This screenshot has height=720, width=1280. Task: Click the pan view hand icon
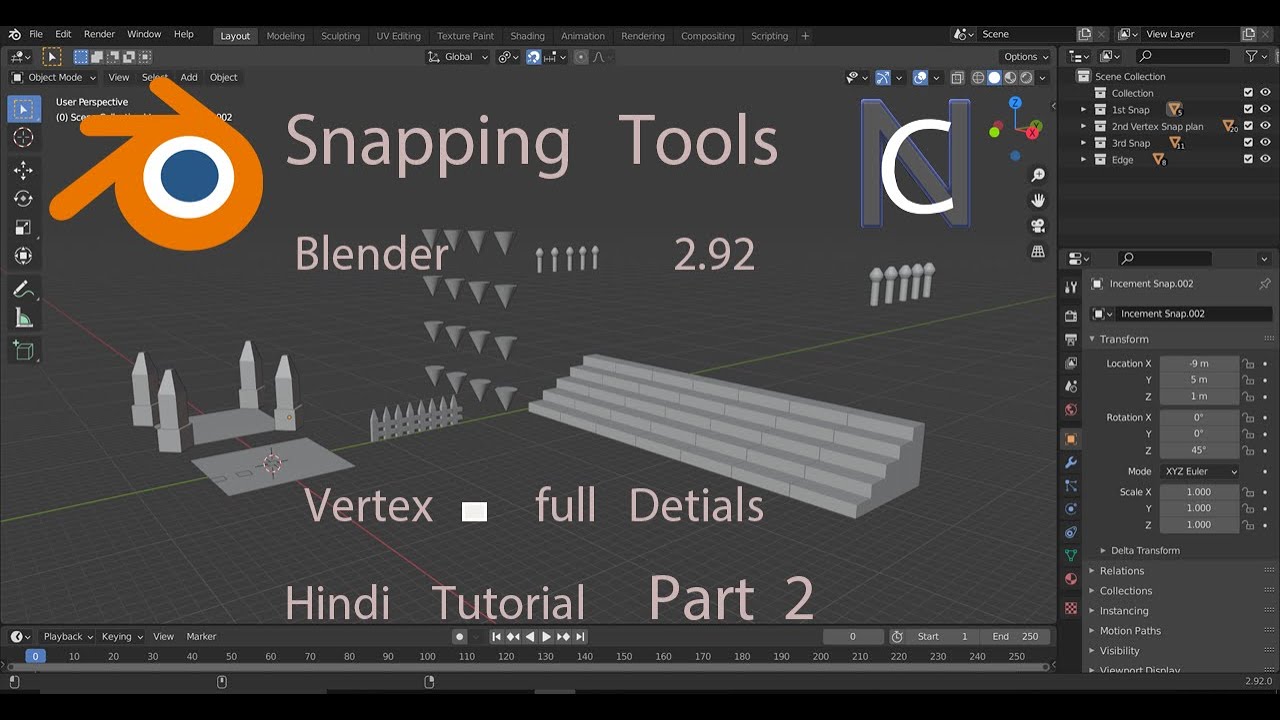coord(1038,201)
